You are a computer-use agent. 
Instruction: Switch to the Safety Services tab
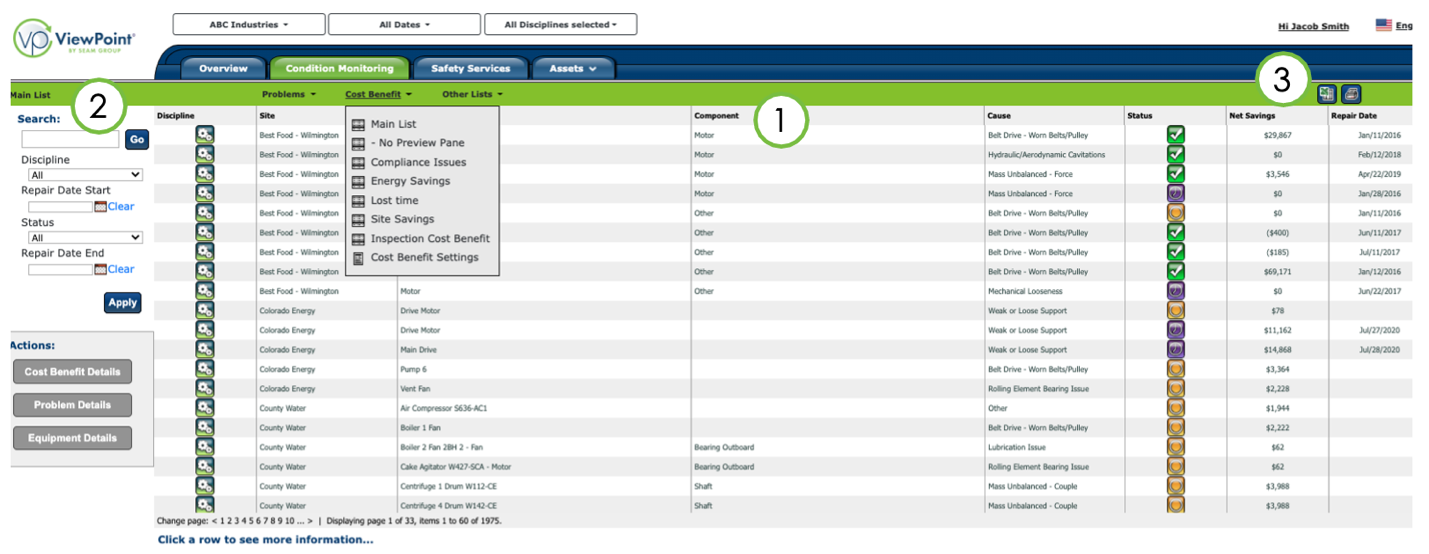[x=470, y=68]
